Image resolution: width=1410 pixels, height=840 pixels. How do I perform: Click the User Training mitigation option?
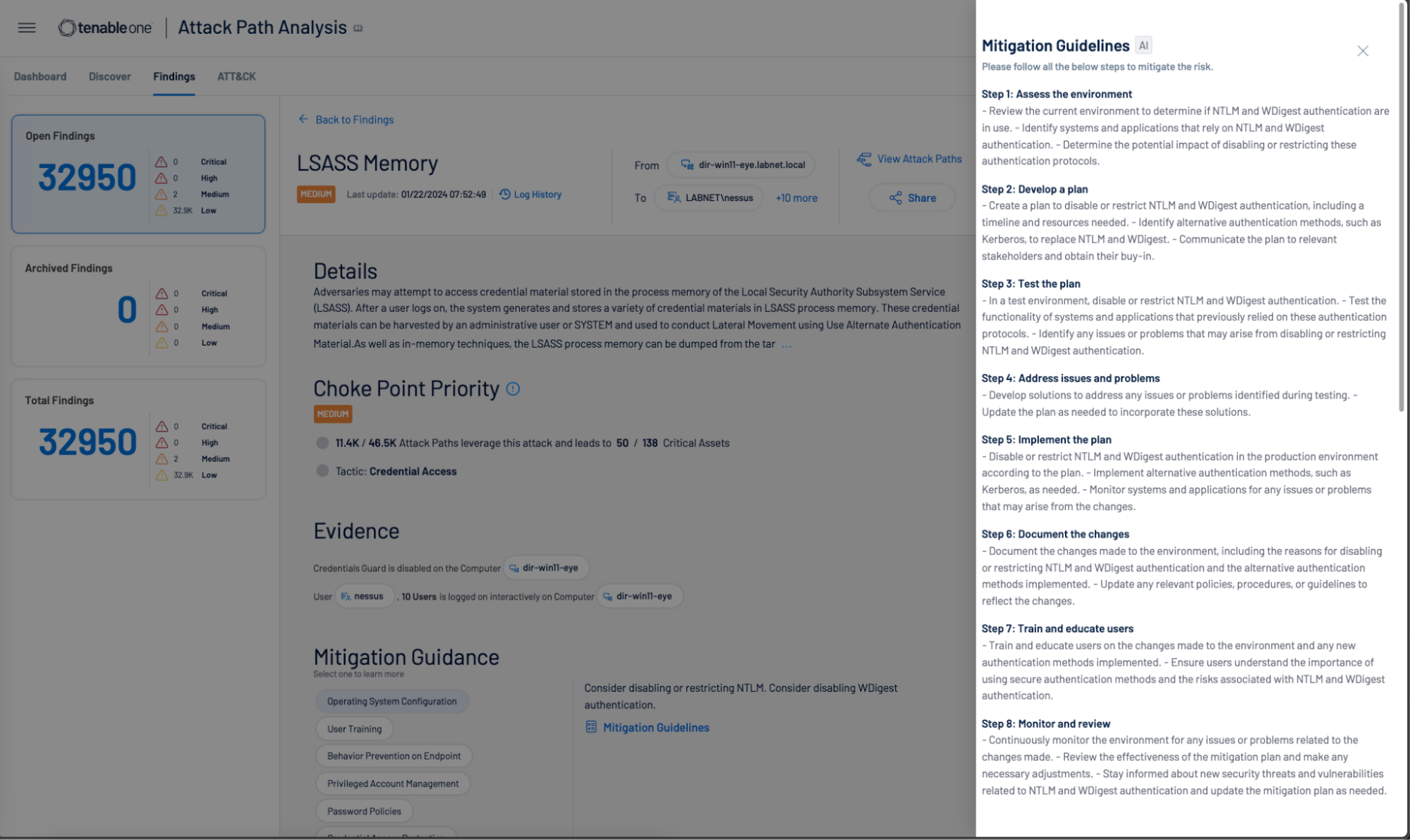click(354, 728)
